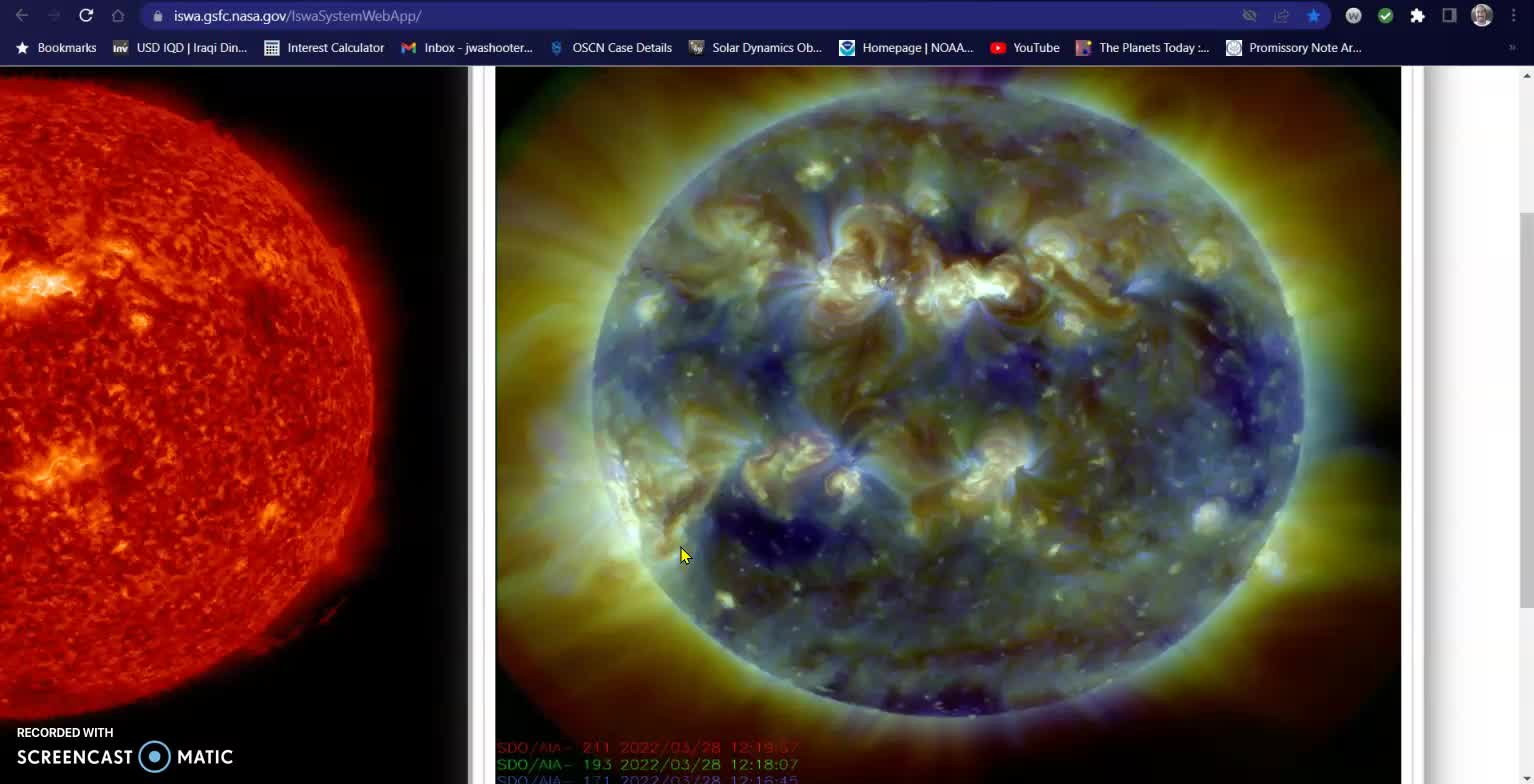Go forward to the next page
This screenshot has width=1534, height=784.
(x=54, y=16)
